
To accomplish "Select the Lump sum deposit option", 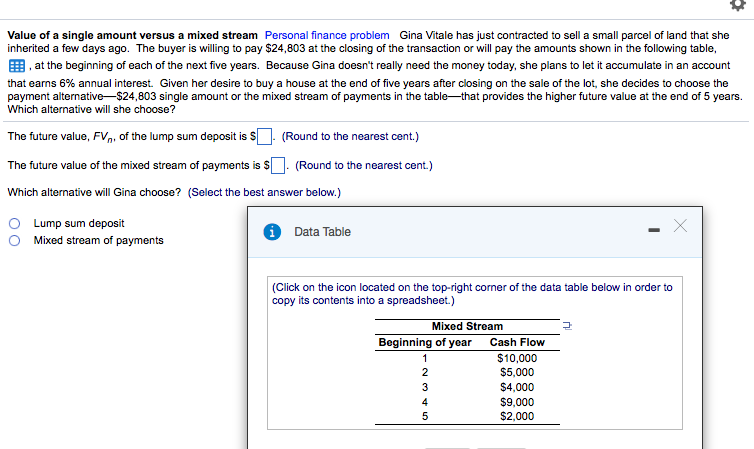I will 14,224.
